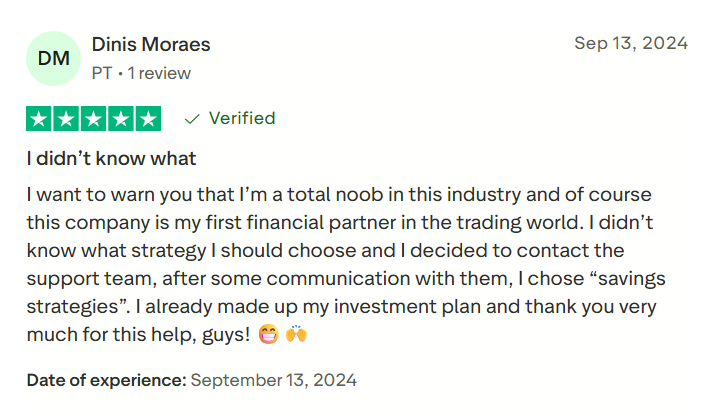Click the third green rating star
The height and width of the screenshot is (419, 728).
coord(93,119)
